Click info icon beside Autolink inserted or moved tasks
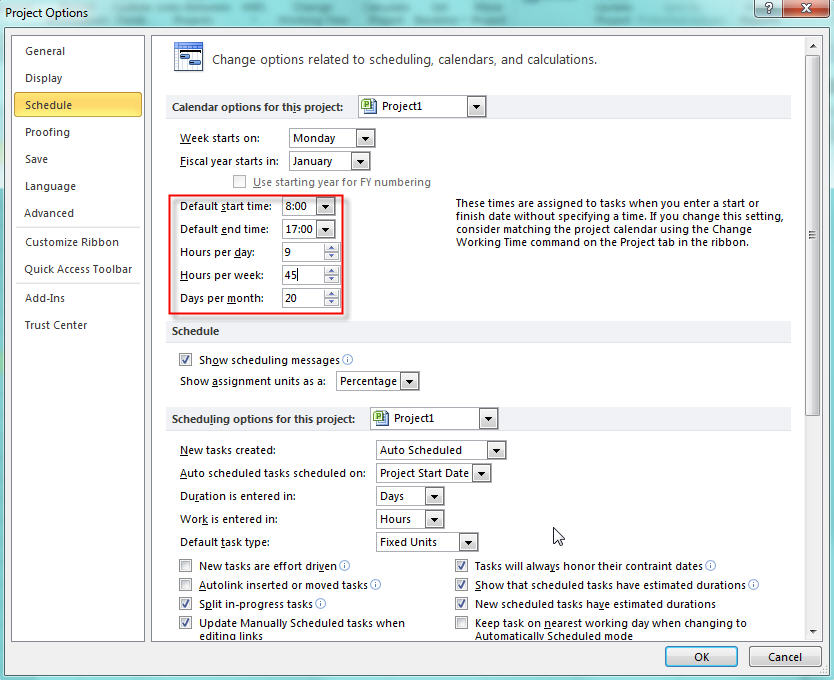 pyautogui.click(x=376, y=585)
